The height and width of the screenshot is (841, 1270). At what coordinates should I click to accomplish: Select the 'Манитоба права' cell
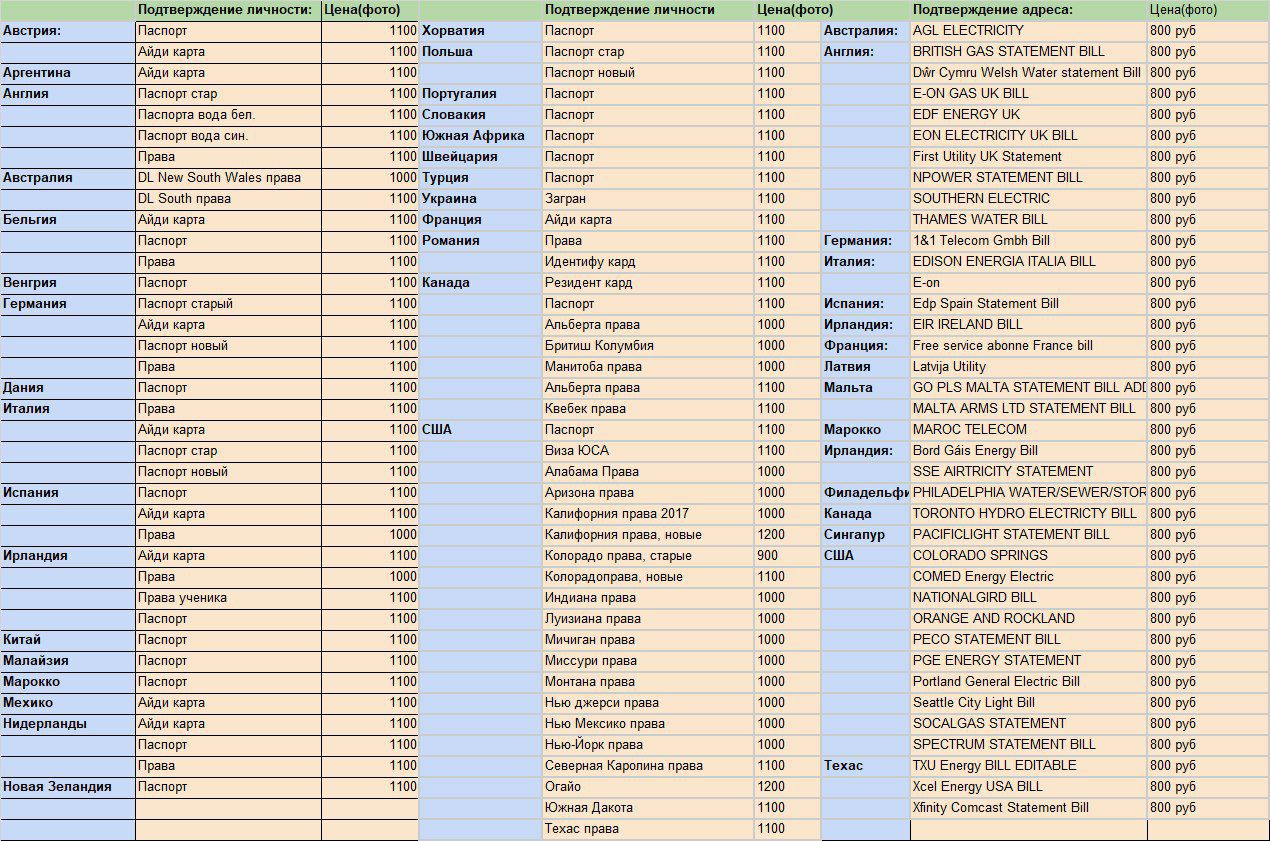[648, 367]
